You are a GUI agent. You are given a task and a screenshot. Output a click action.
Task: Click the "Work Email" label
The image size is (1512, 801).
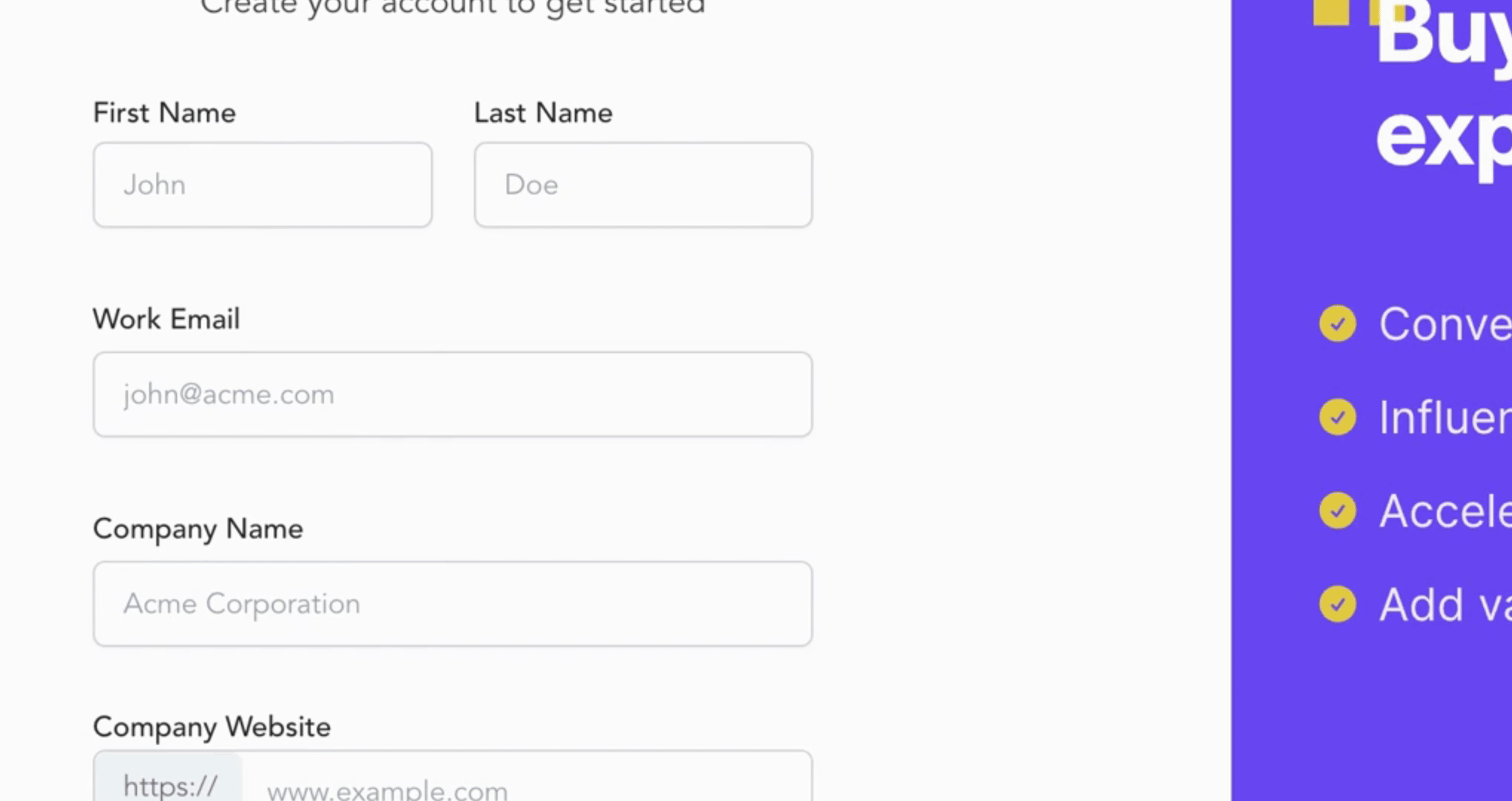pos(166,320)
